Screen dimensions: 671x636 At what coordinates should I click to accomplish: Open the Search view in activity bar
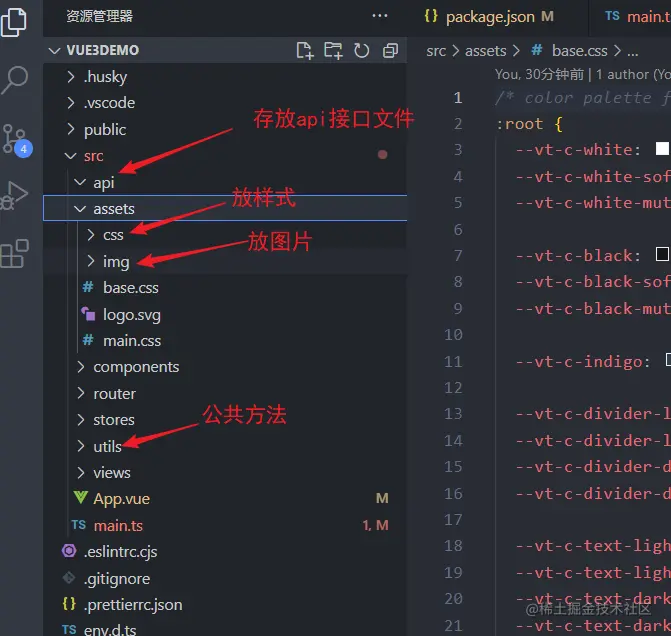(15, 80)
